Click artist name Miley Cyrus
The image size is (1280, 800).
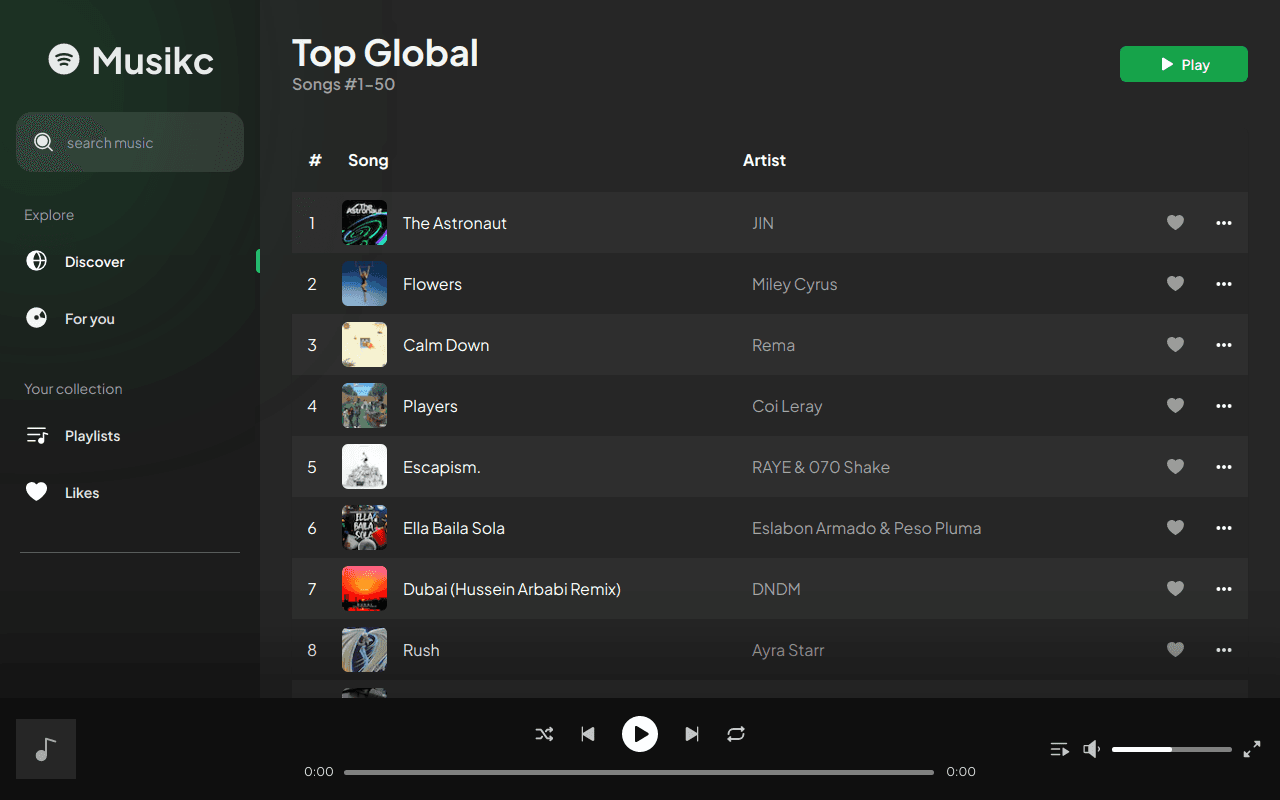(795, 284)
